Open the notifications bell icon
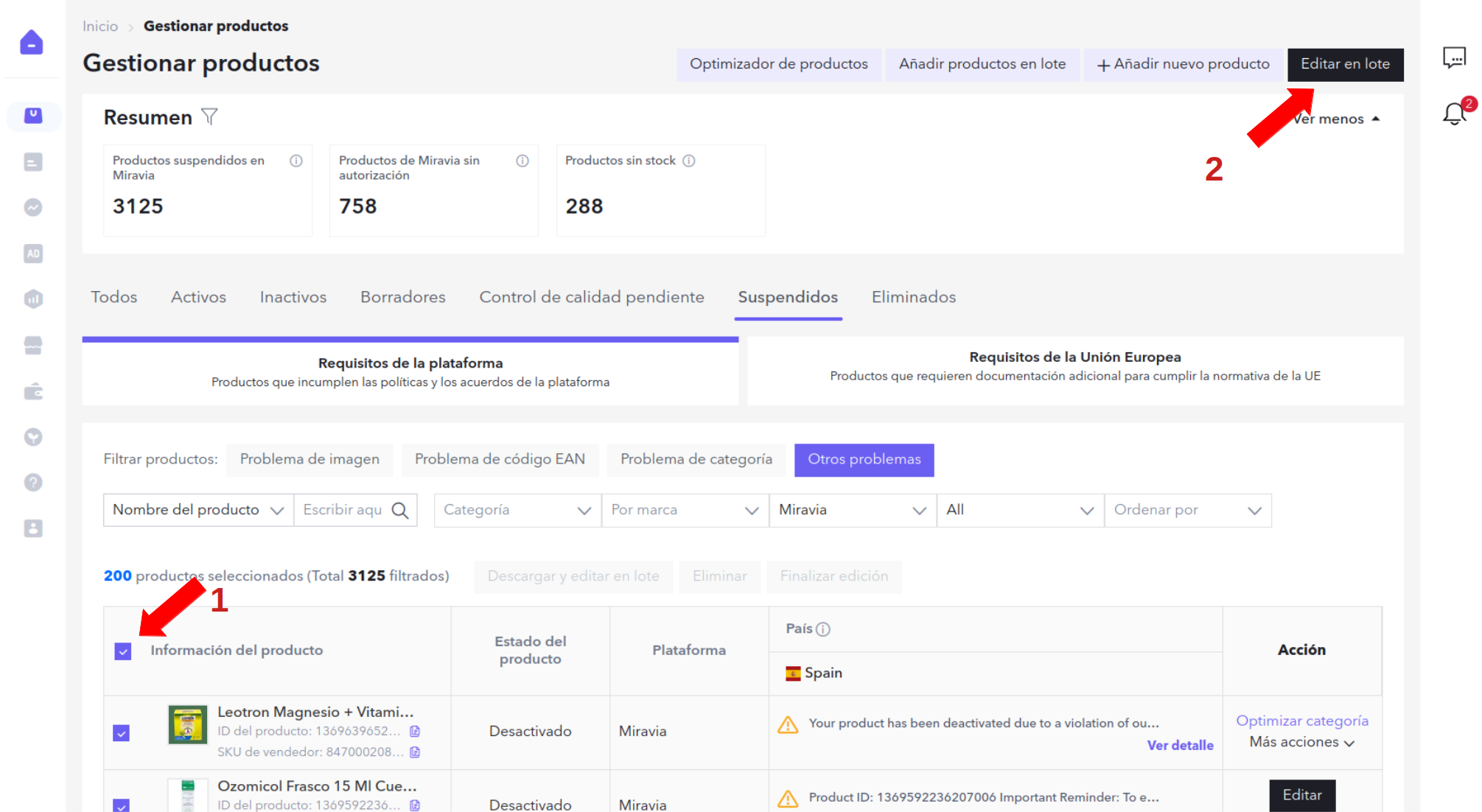 1455,113
